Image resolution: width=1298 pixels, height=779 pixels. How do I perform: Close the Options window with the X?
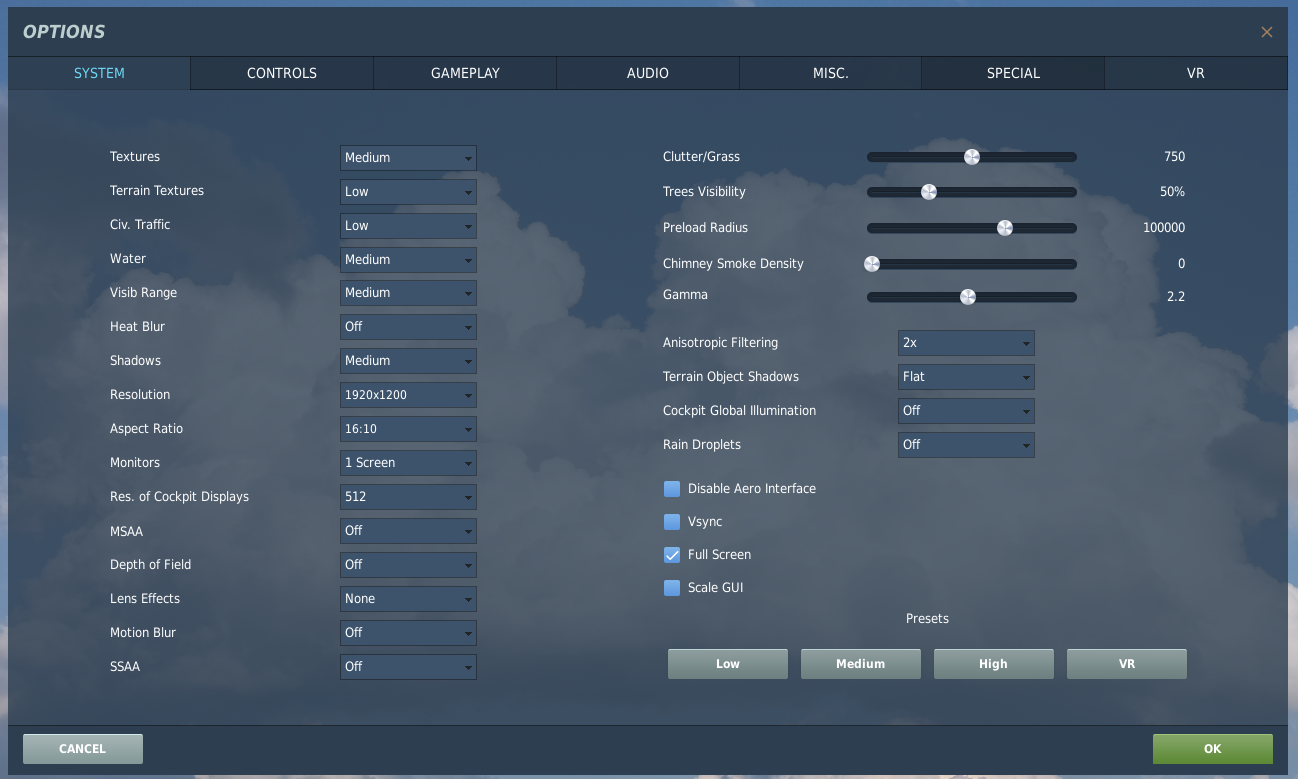(1266, 32)
